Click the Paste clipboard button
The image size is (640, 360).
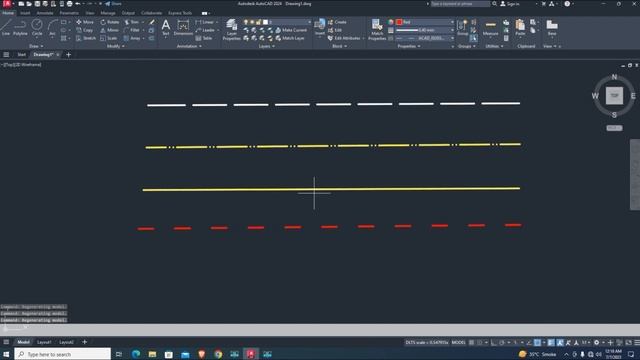[520, 28]
